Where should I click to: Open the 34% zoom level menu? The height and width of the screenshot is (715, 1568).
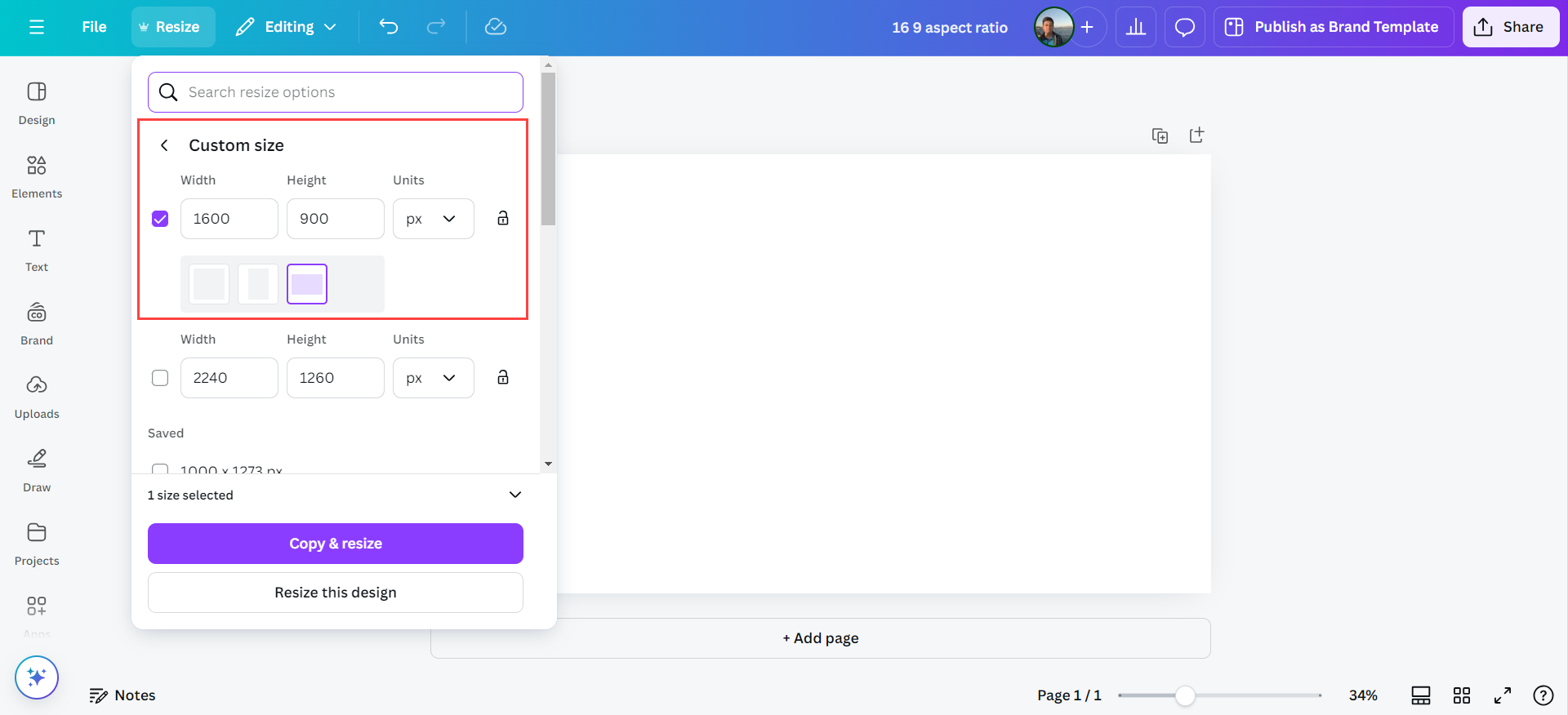(x=1363, y=695)
